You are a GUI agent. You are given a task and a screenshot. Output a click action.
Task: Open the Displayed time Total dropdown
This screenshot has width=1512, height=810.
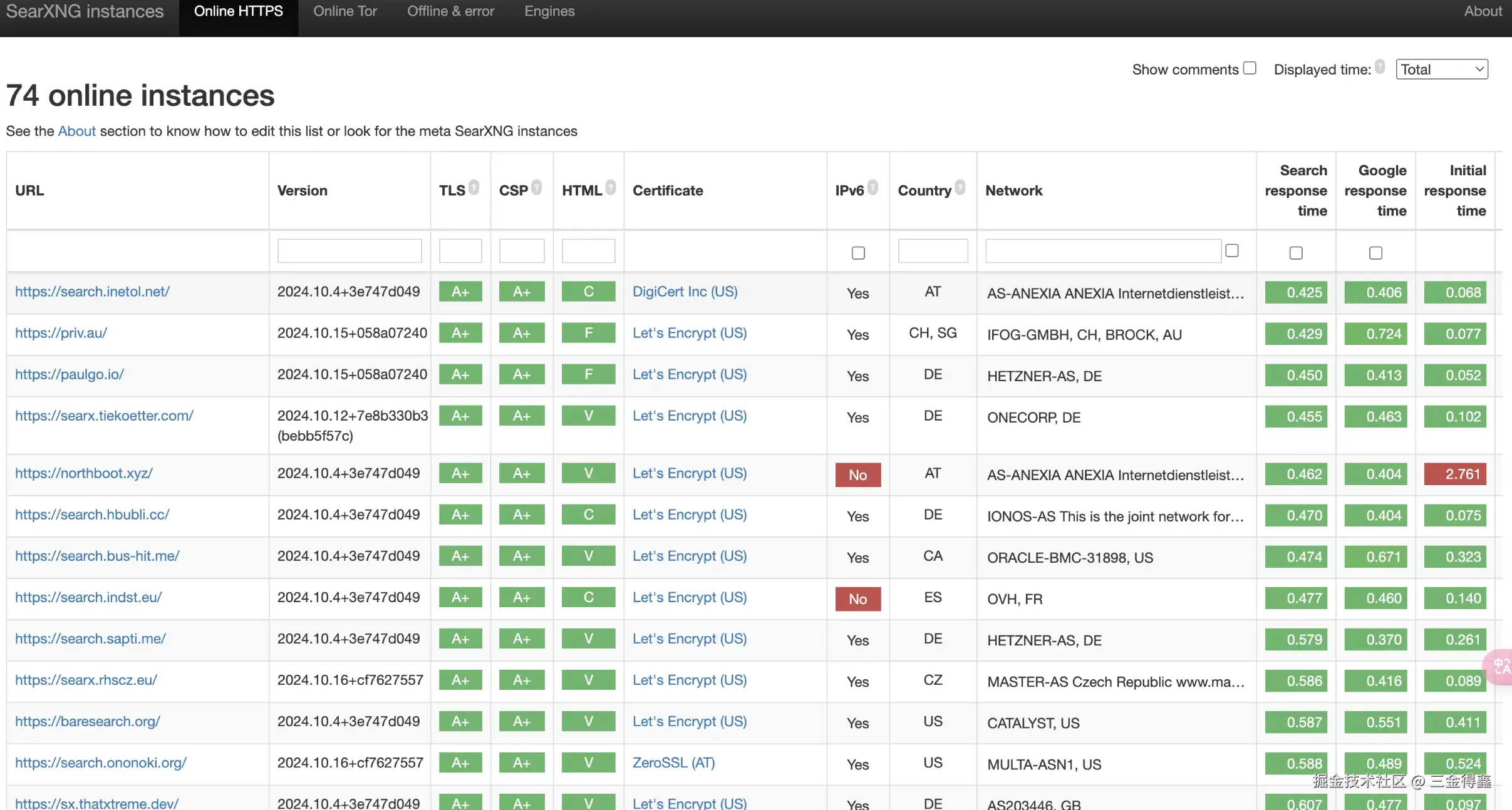click(x=1441, y=69)
